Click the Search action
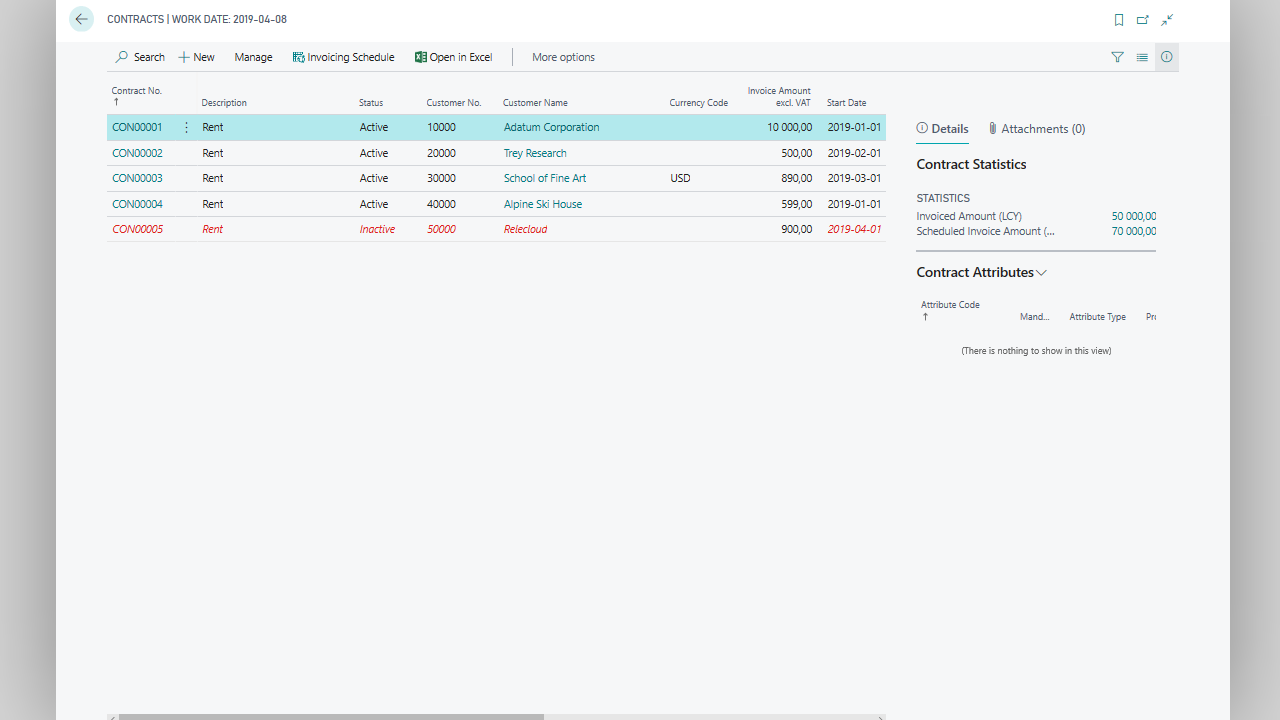Viewport: 1280px width, 720px height. [x=140, y=57]
